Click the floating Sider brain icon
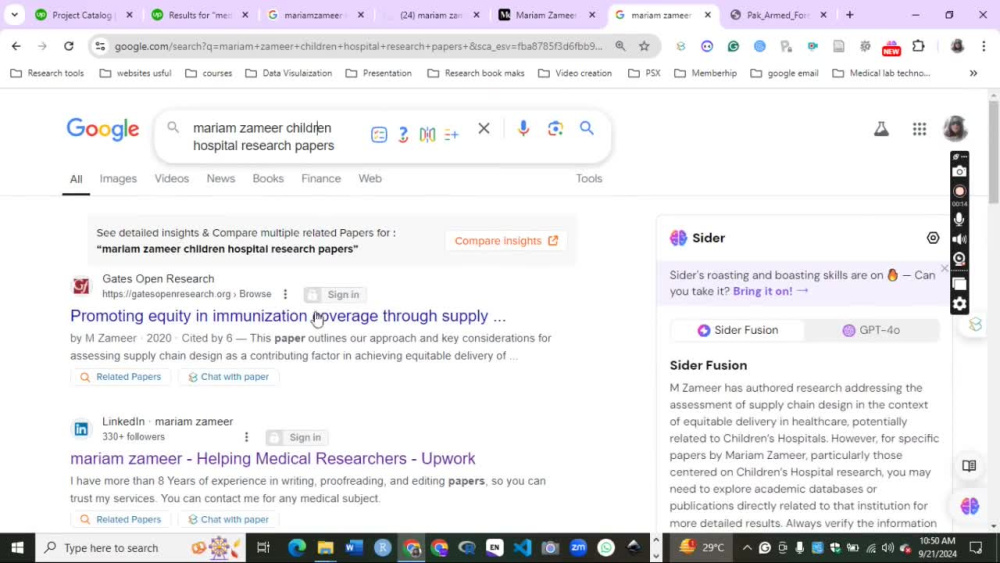Screen dimensions: 1000x563 [x=969, y=506]
